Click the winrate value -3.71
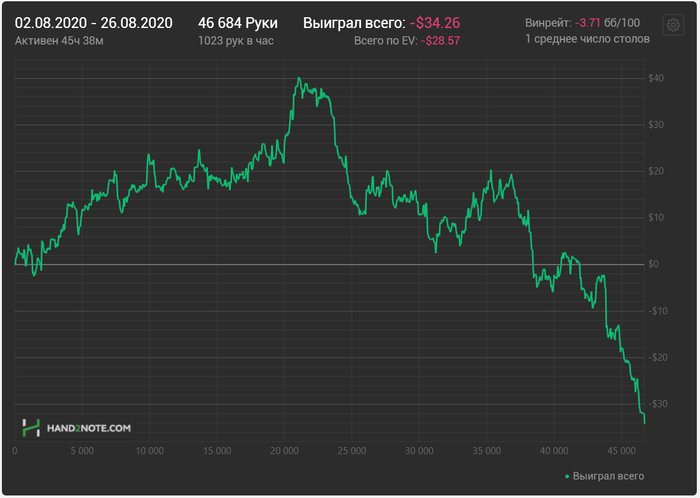The width and height of the screenshot is (700, 498). (x=588, y=23)
